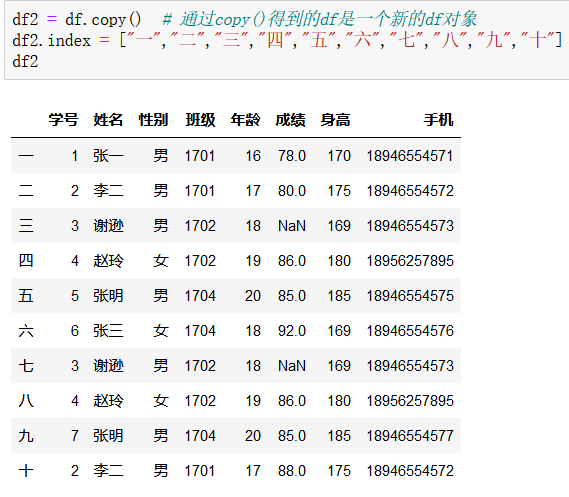Click phone 18956257895 in row 四
The height and width of the screenshot is (497, 569).
[x=410, y=260]
